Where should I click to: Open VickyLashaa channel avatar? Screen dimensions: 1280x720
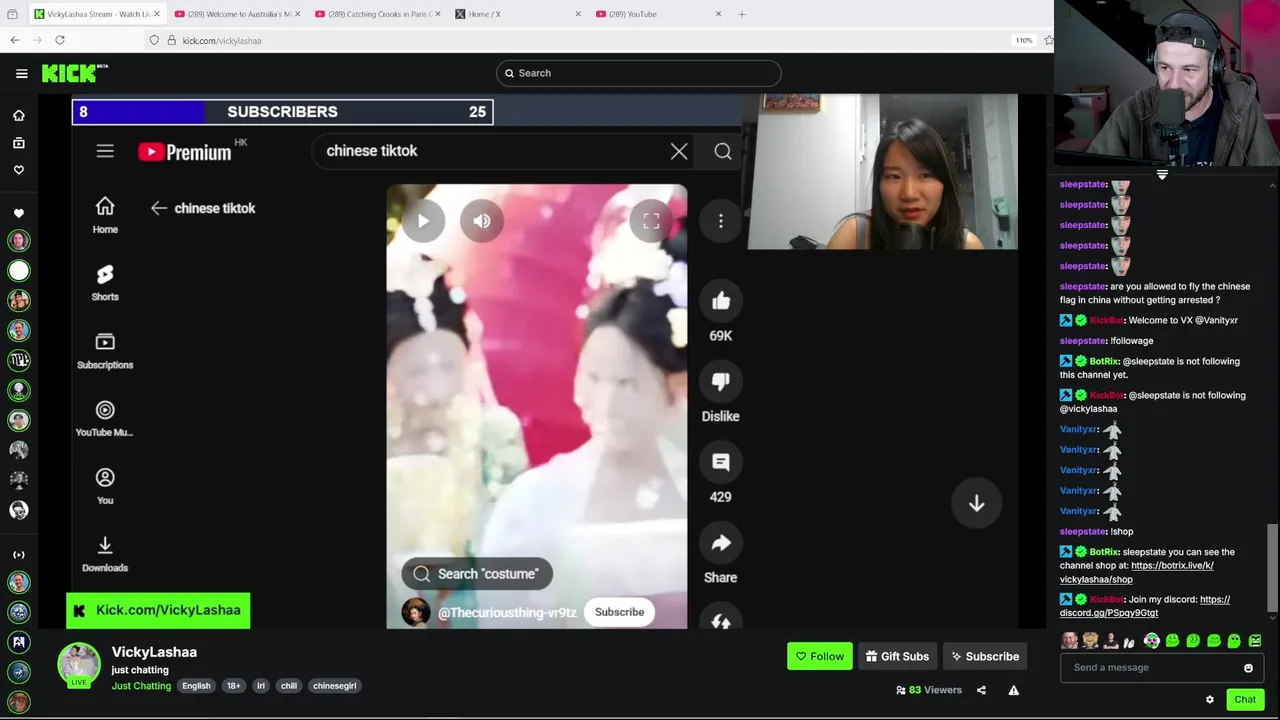coord(78,664)
